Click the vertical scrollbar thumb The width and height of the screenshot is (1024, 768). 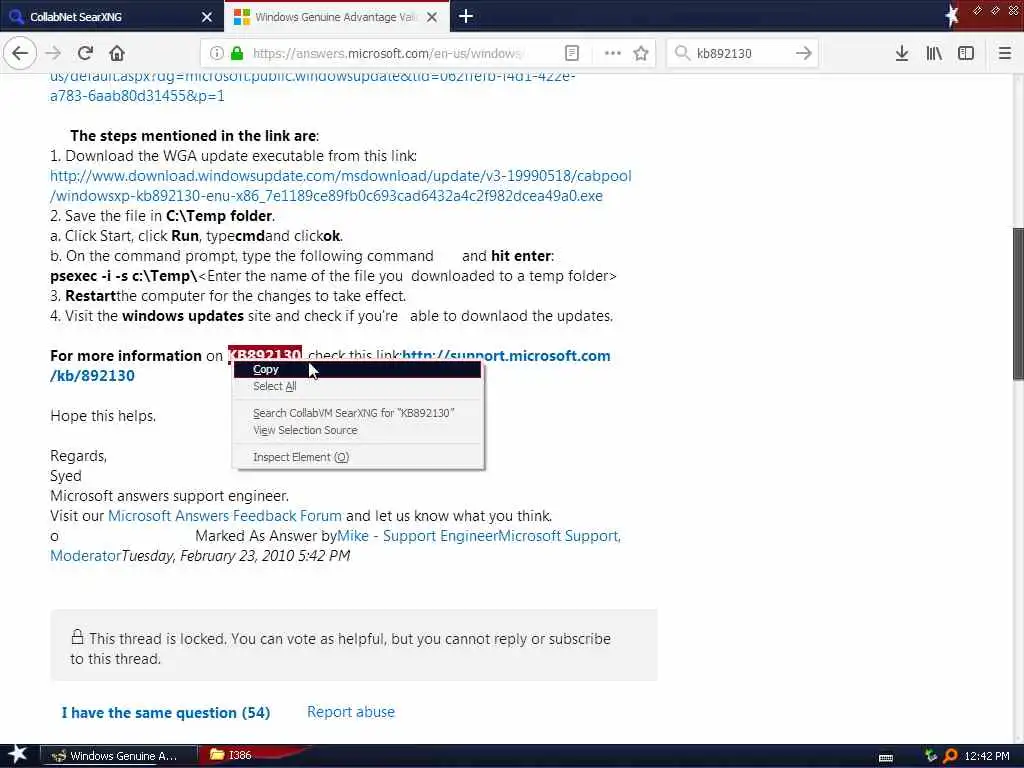pyautogui.click(x=1017, y=303)
